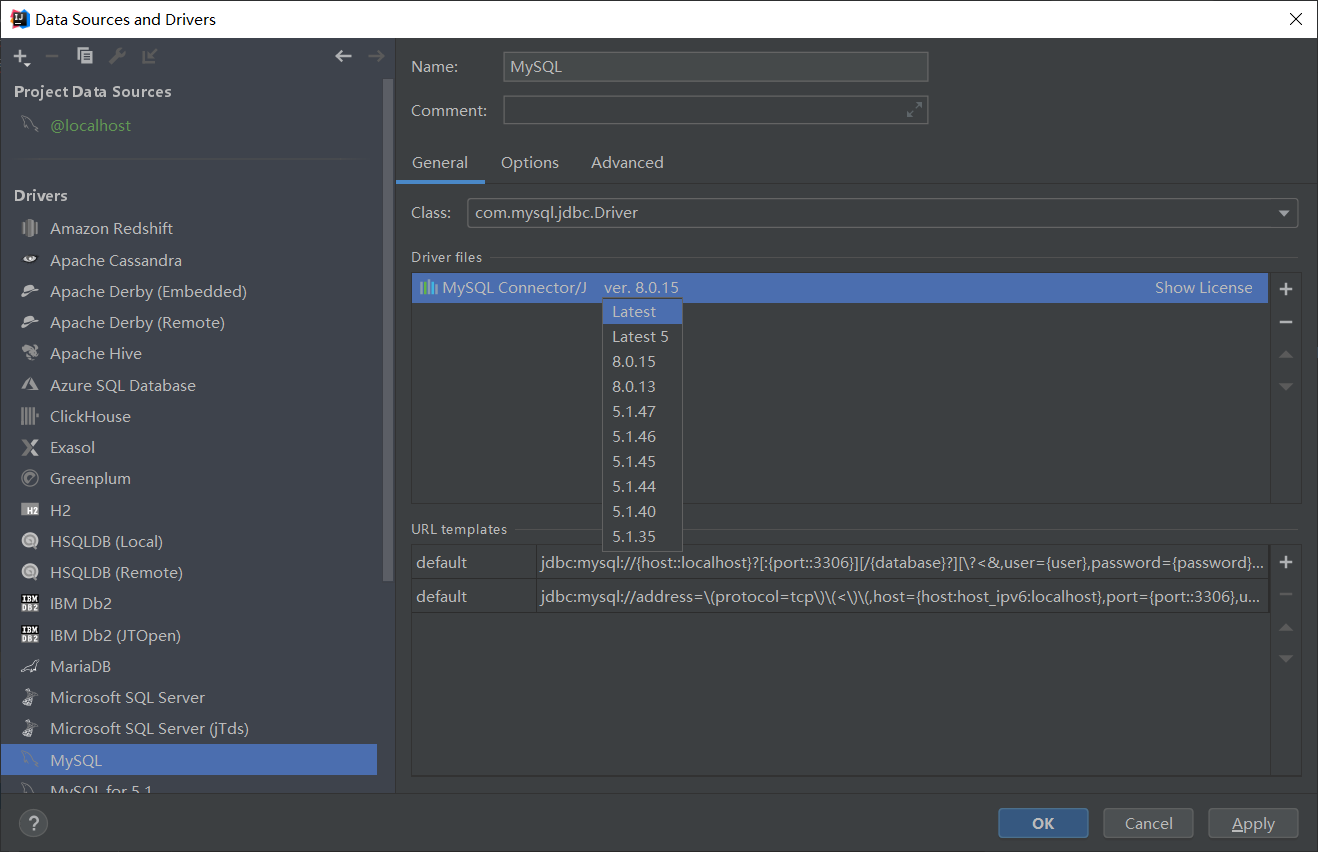Screen dimensions: 1318x852
Task: Choose version 5.1.44 from the popup
Action: [x=642, y=487]
